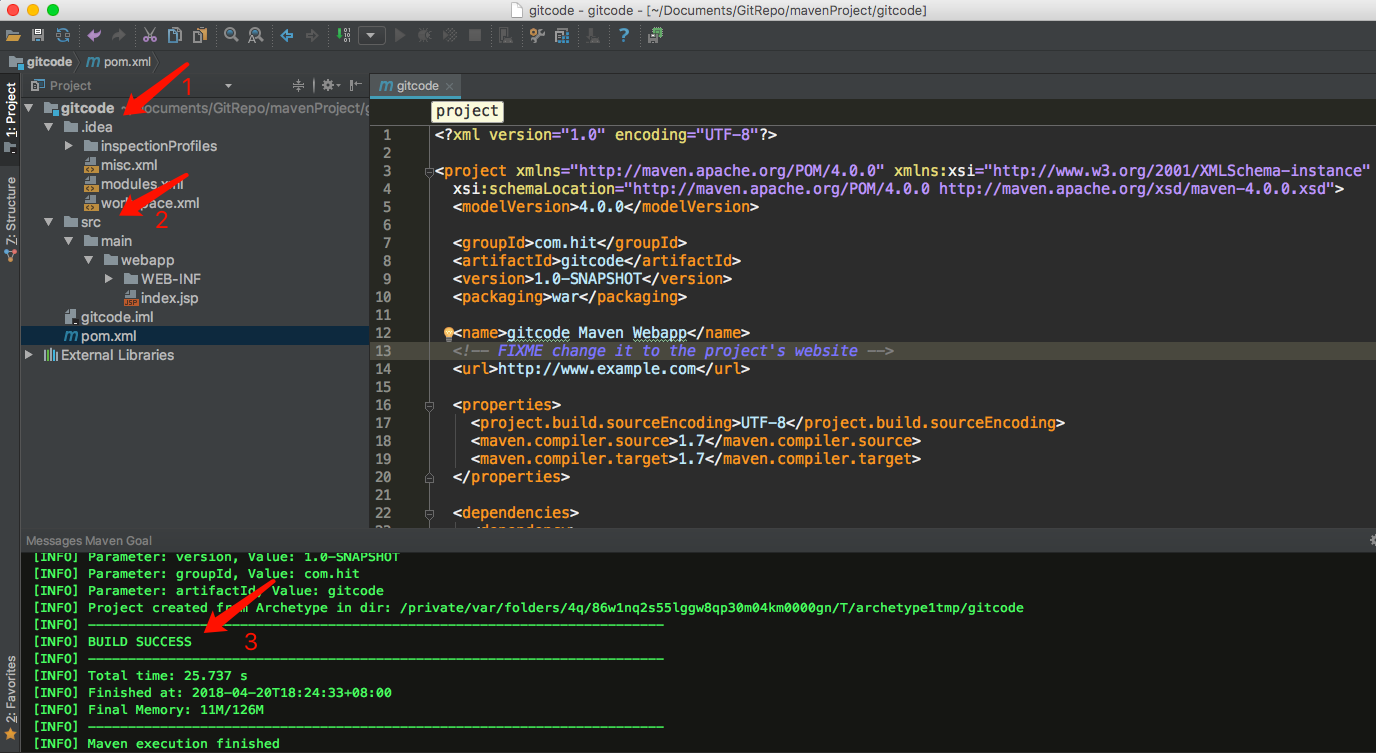Expand the External Libraries node
Image resolution: width=1376 pixels, height=753 pixels.
pyautogui.click(x=29, y=355)
